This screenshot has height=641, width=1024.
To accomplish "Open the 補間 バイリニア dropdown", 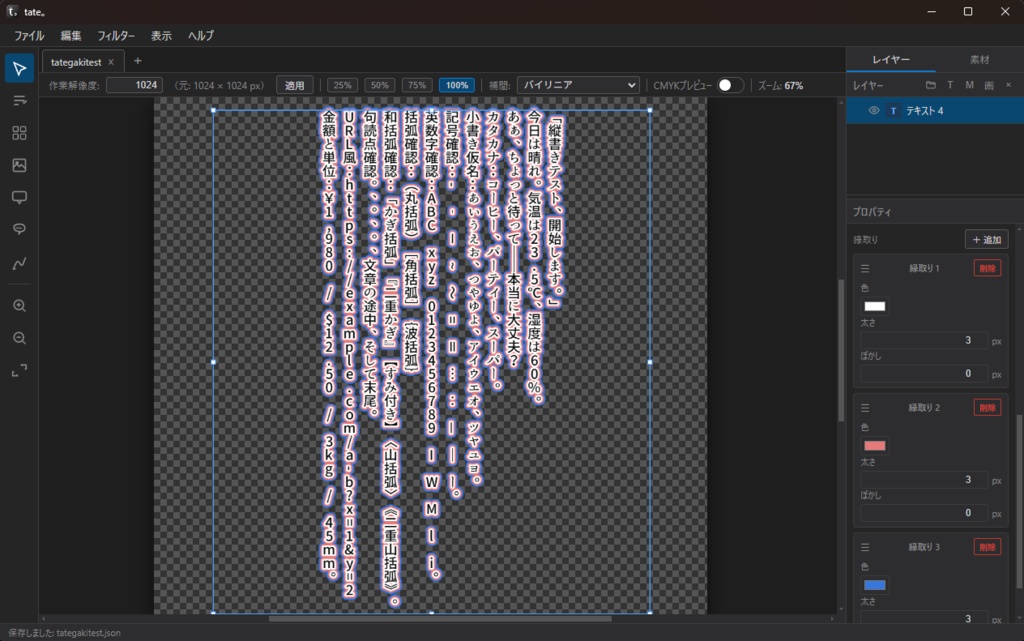I will tap(578, 85).
